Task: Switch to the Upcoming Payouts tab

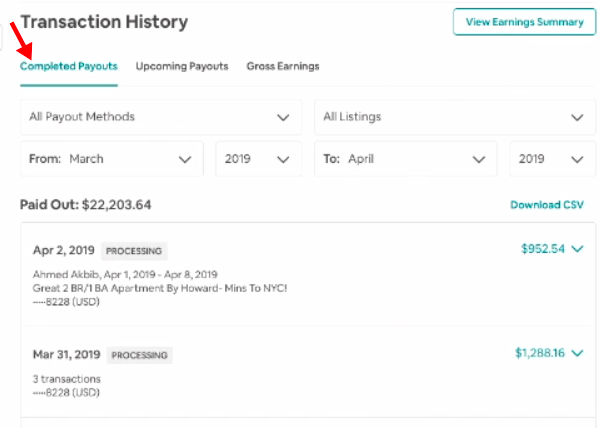Action: tap(182, 66)
